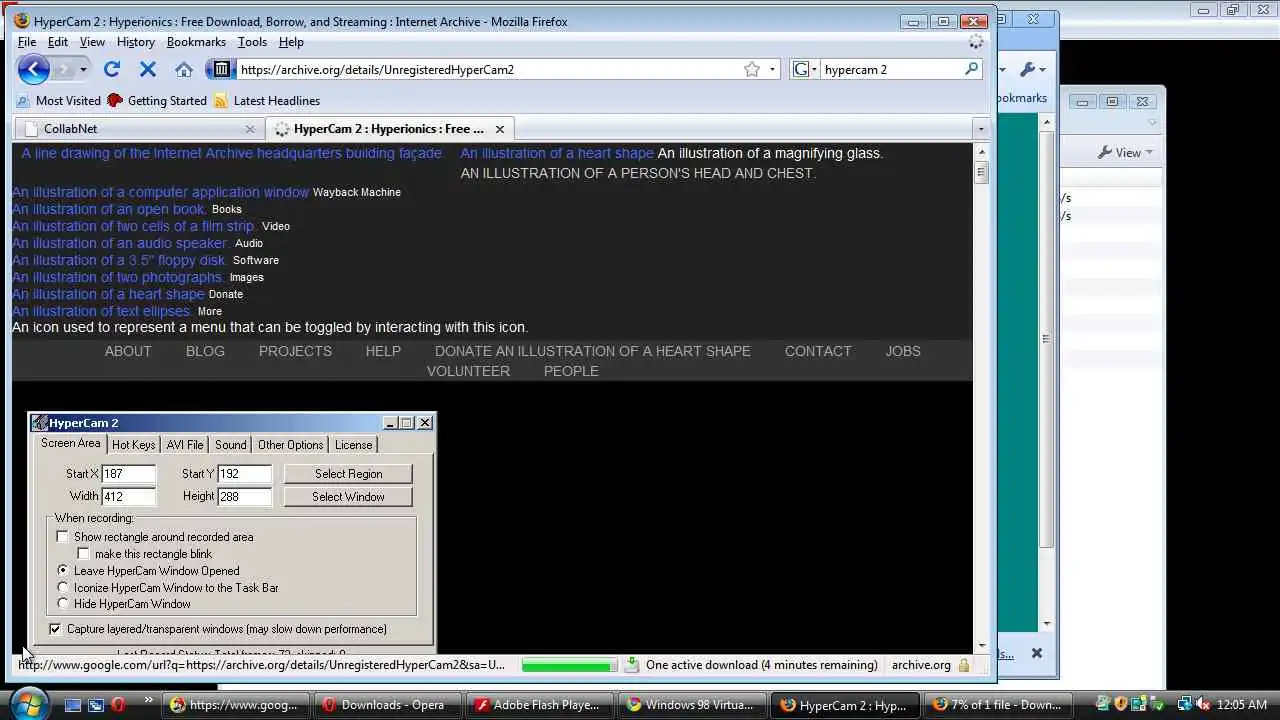Open Windows Start orb

[28, 704]
